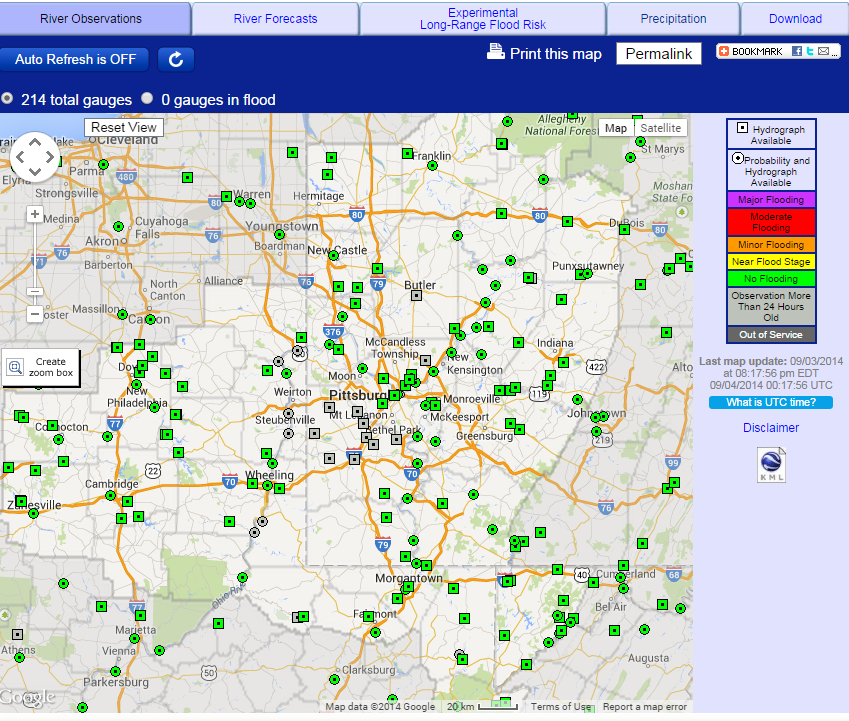Click the gray gauge marker at Butler
Viewport: 849px width, 721px height.
[416, 296]
